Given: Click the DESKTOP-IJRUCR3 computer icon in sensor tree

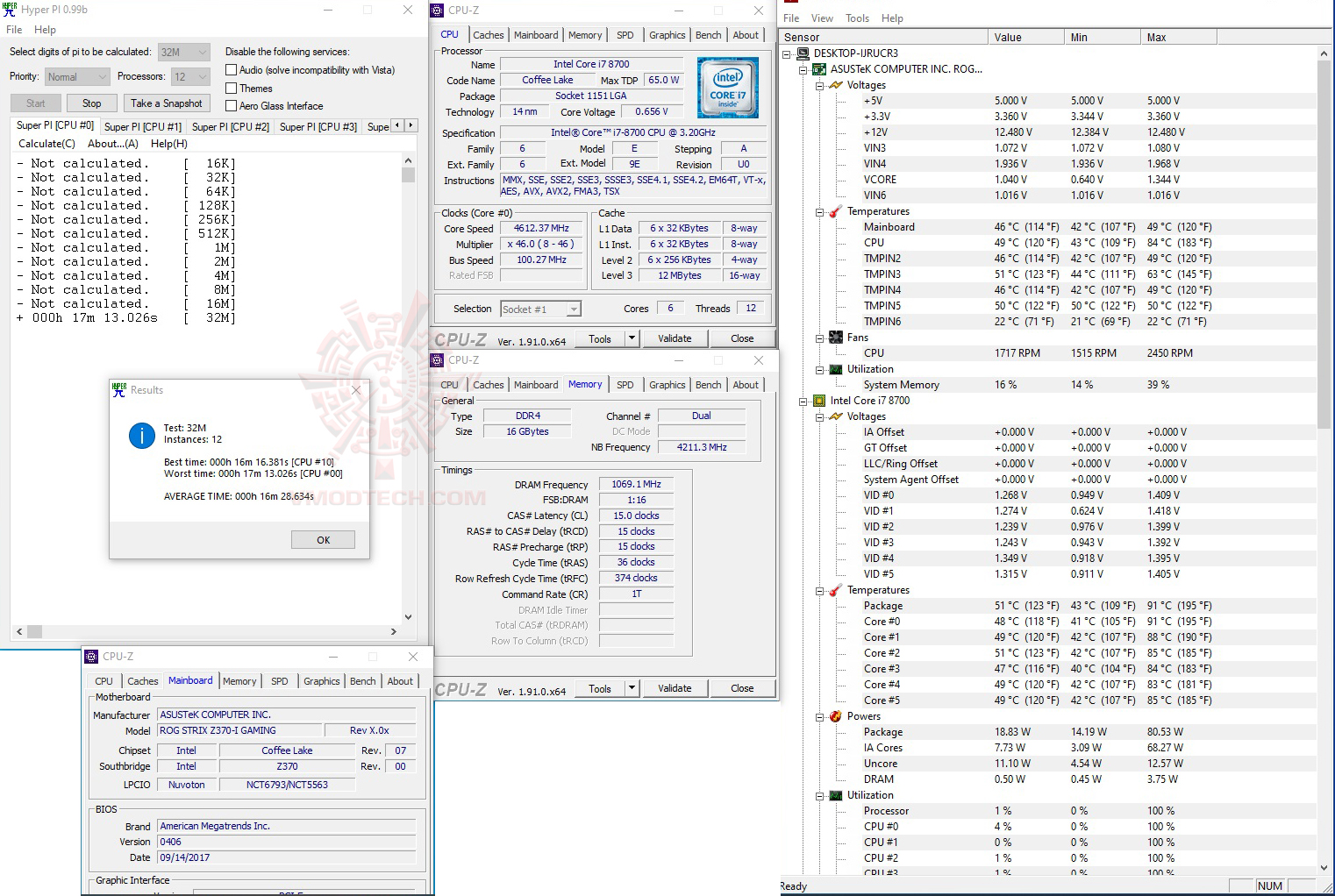Looking at the screenshot, I should tap(803, 53).
